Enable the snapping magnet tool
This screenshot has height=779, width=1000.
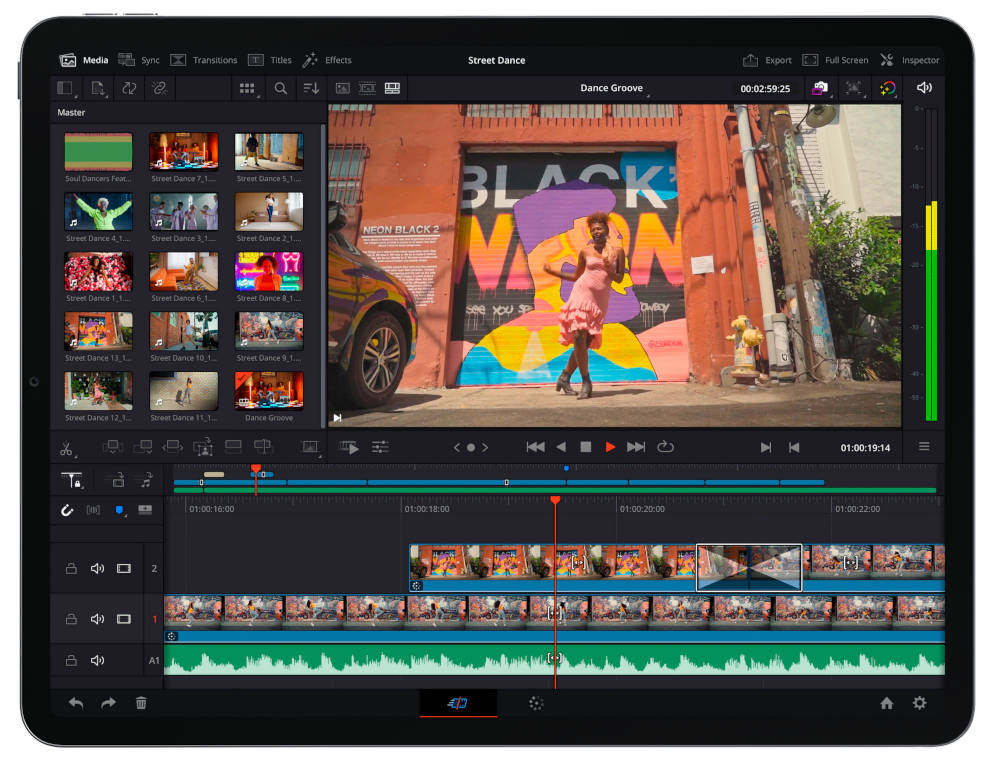tap(67, 510)
